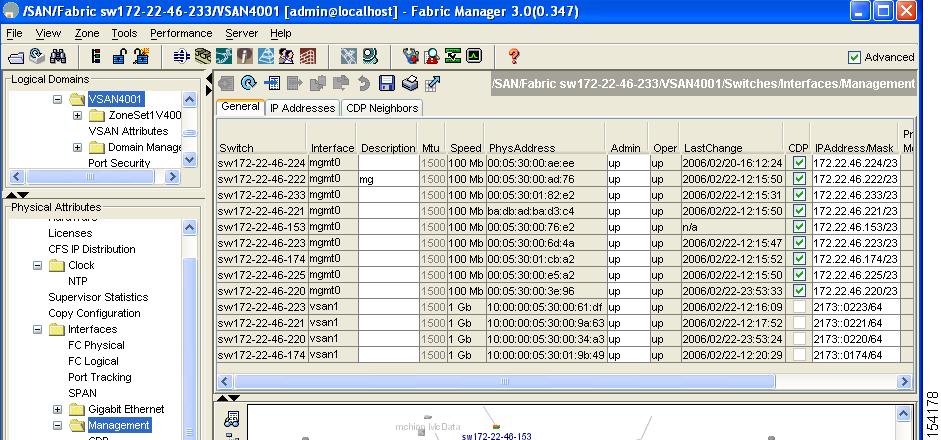The width and height of the screenshot is (941, 440).
Task: Collapse the Clock folder node
Action: [x=37, y=265]
